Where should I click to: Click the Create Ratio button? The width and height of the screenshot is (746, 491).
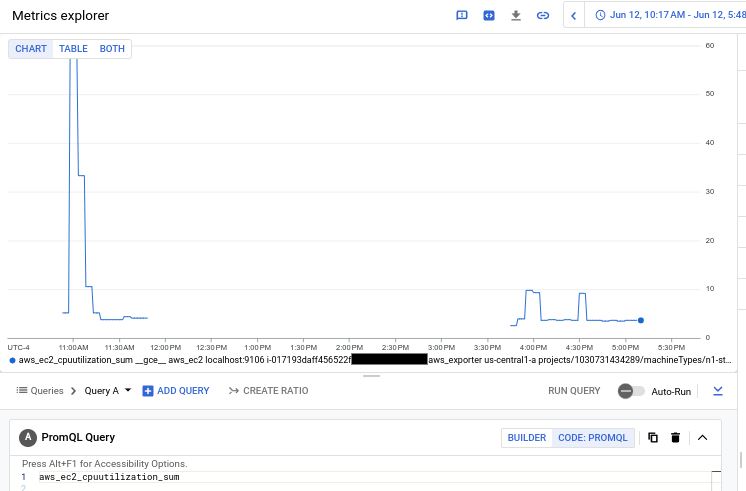pos(268,391)
